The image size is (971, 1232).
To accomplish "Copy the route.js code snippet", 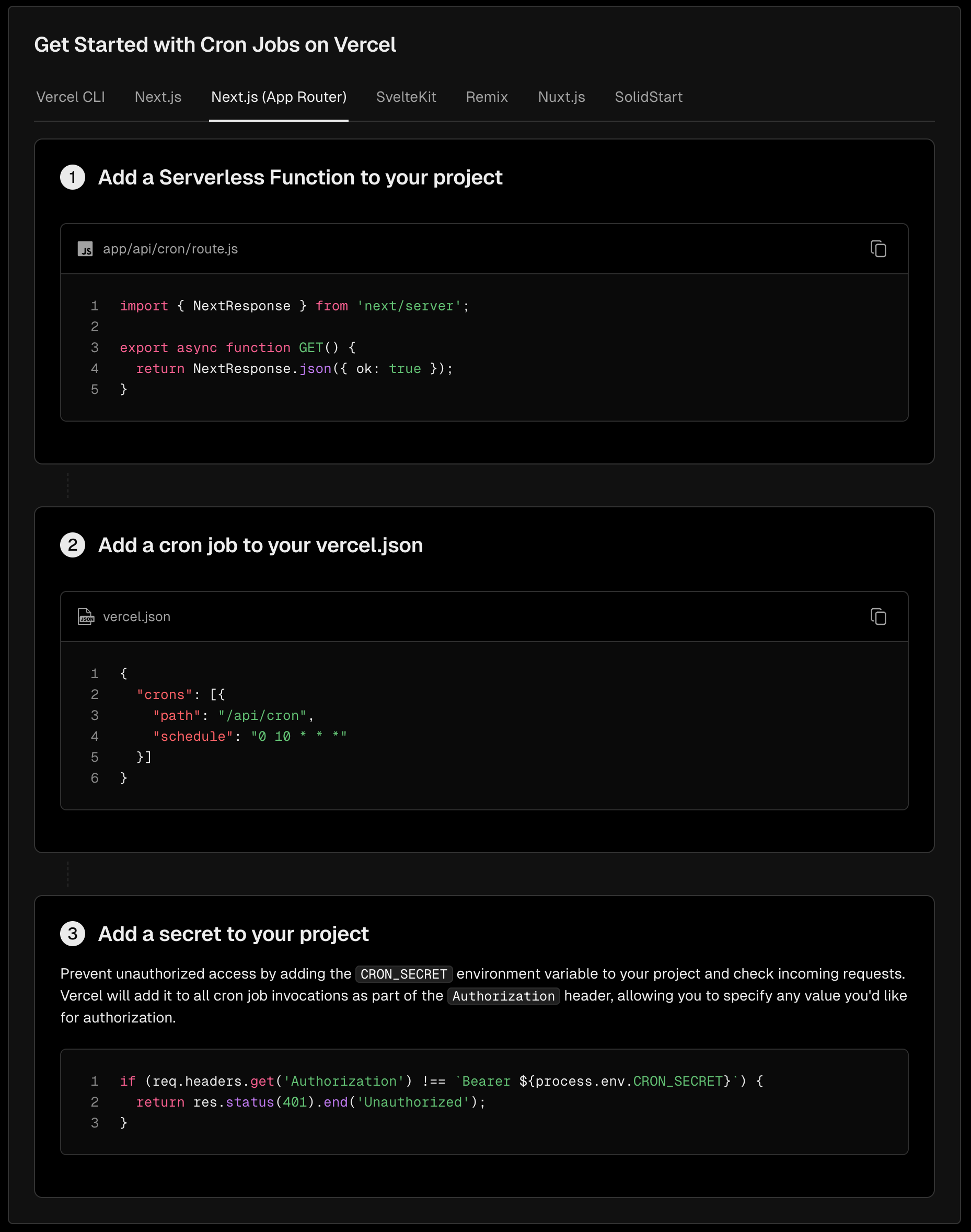I will pyautogui.click(x=878, y=249).
